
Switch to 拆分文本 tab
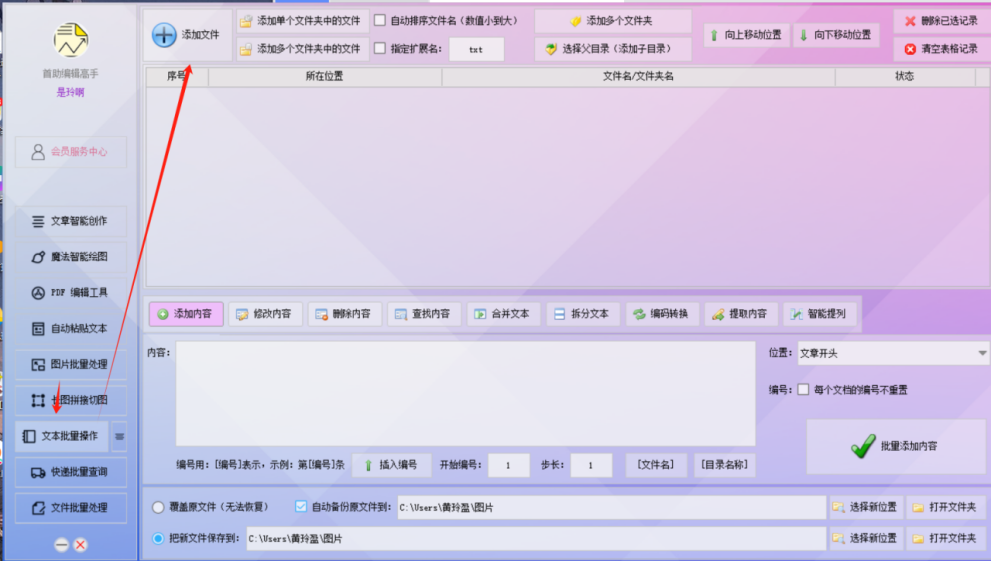point(583,314)
